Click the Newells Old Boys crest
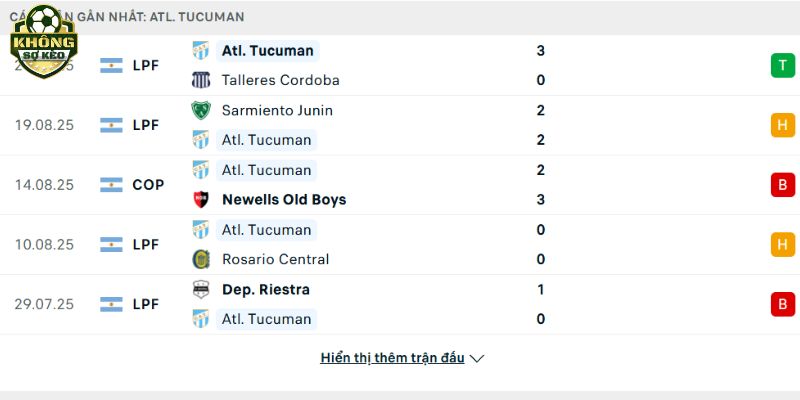 201,199
